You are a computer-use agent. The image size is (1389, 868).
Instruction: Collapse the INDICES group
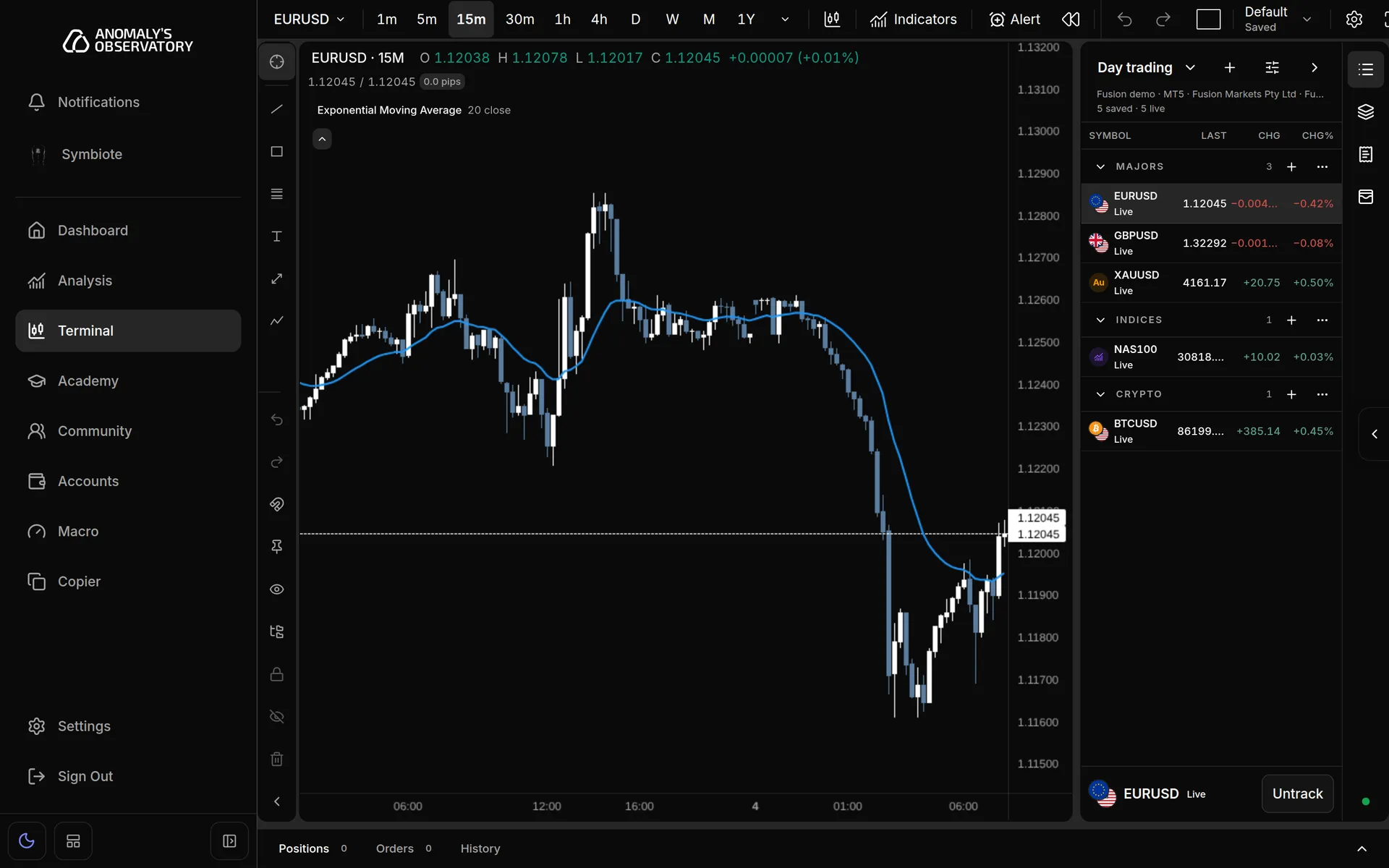point(1100,320)
